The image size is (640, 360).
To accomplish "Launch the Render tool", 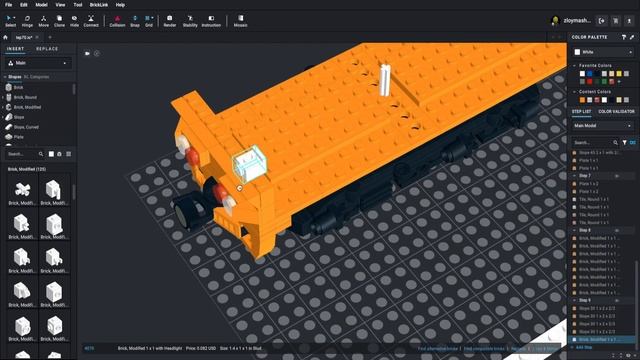I will click(169, 21).
